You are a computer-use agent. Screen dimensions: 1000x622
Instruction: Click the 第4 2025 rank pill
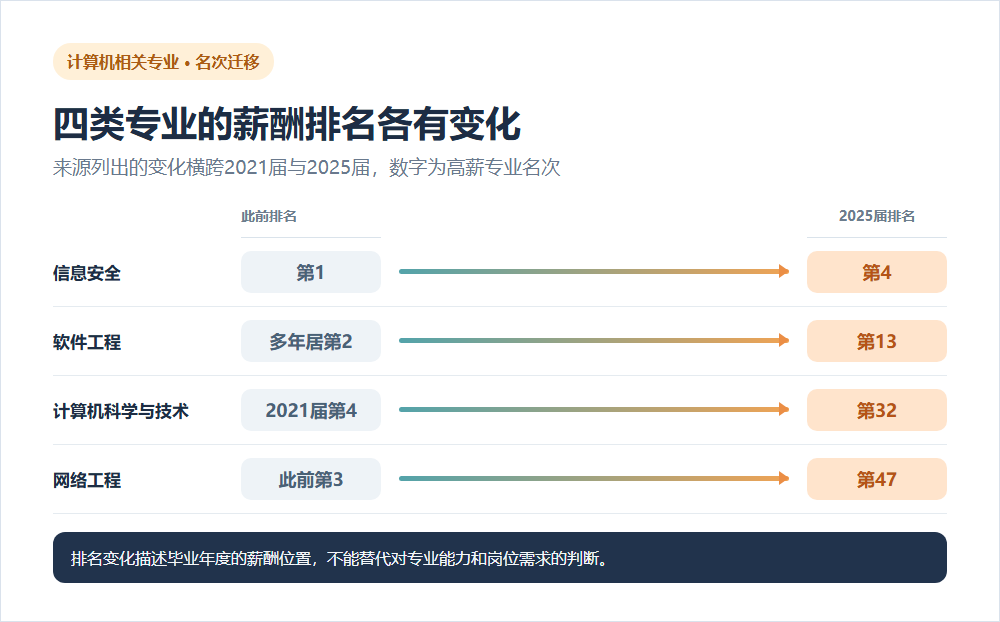[x=877, y=272]
